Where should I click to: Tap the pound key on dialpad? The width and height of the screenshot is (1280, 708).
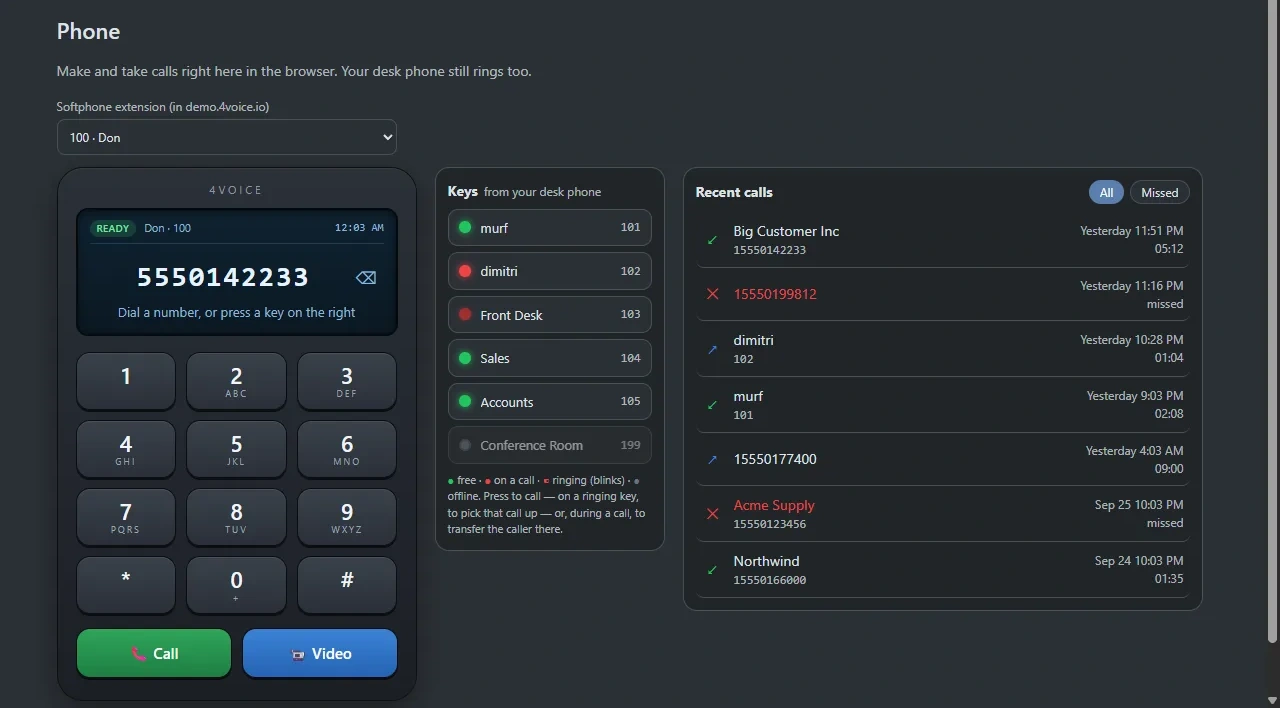point(347,585)
